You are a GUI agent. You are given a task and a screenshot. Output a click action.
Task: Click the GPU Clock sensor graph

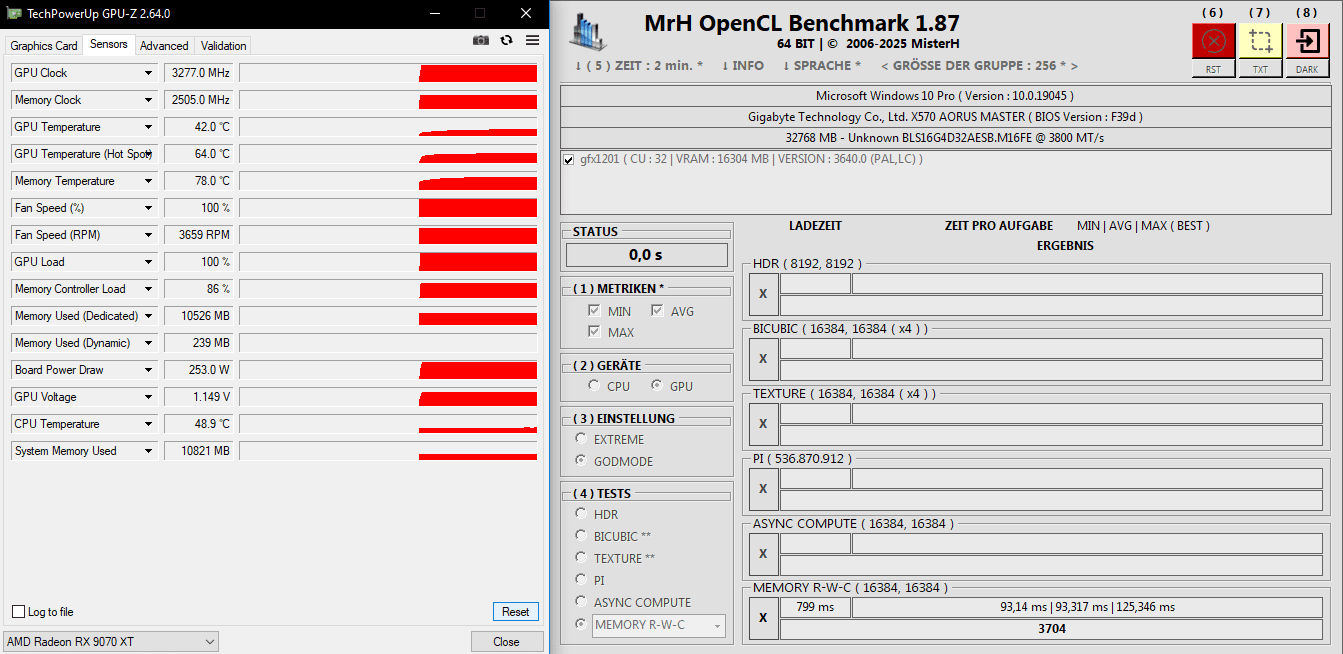pos(388,73)
